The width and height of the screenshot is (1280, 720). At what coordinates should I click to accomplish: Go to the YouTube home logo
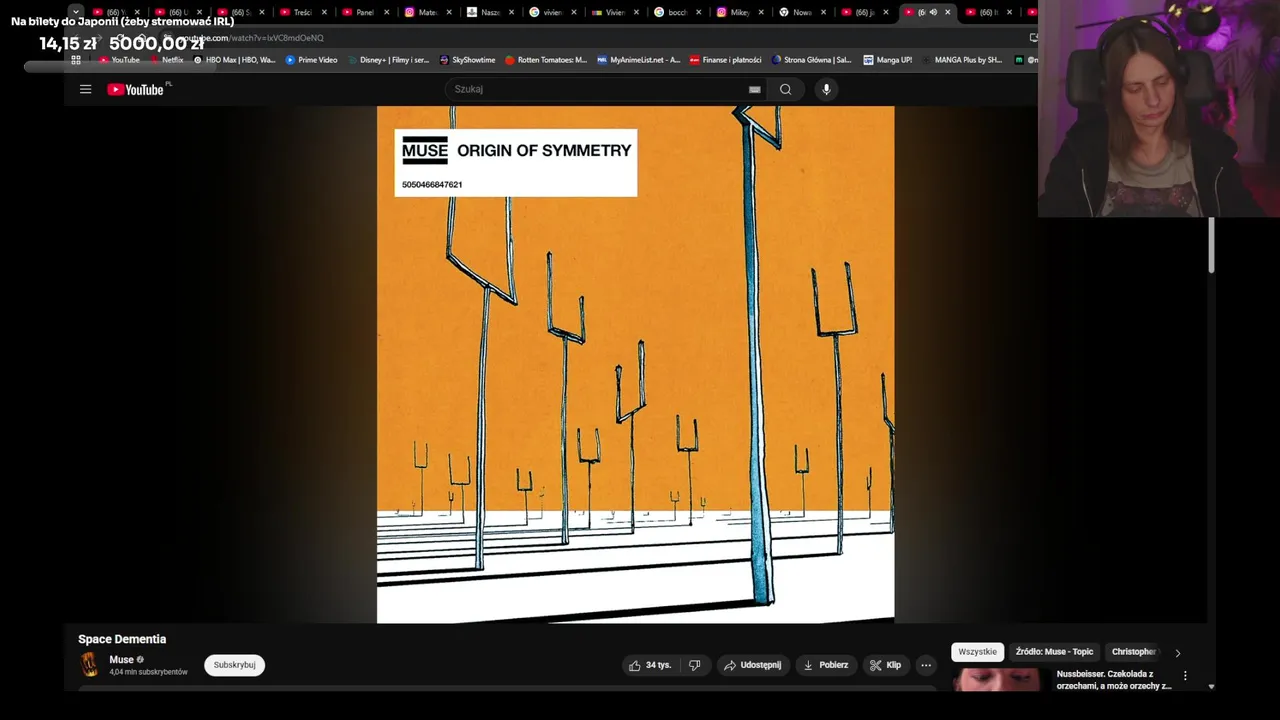click(x=135, y=89)
